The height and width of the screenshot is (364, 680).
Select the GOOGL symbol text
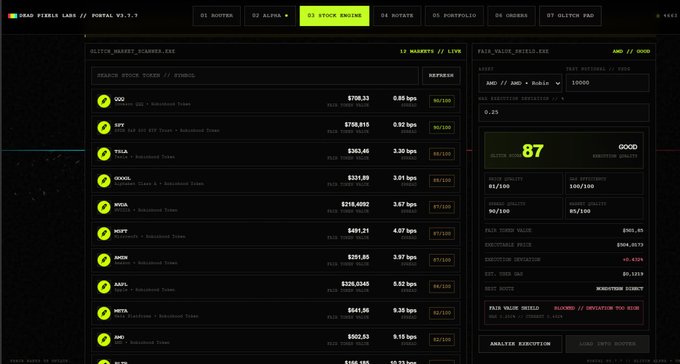coord(123,178)
